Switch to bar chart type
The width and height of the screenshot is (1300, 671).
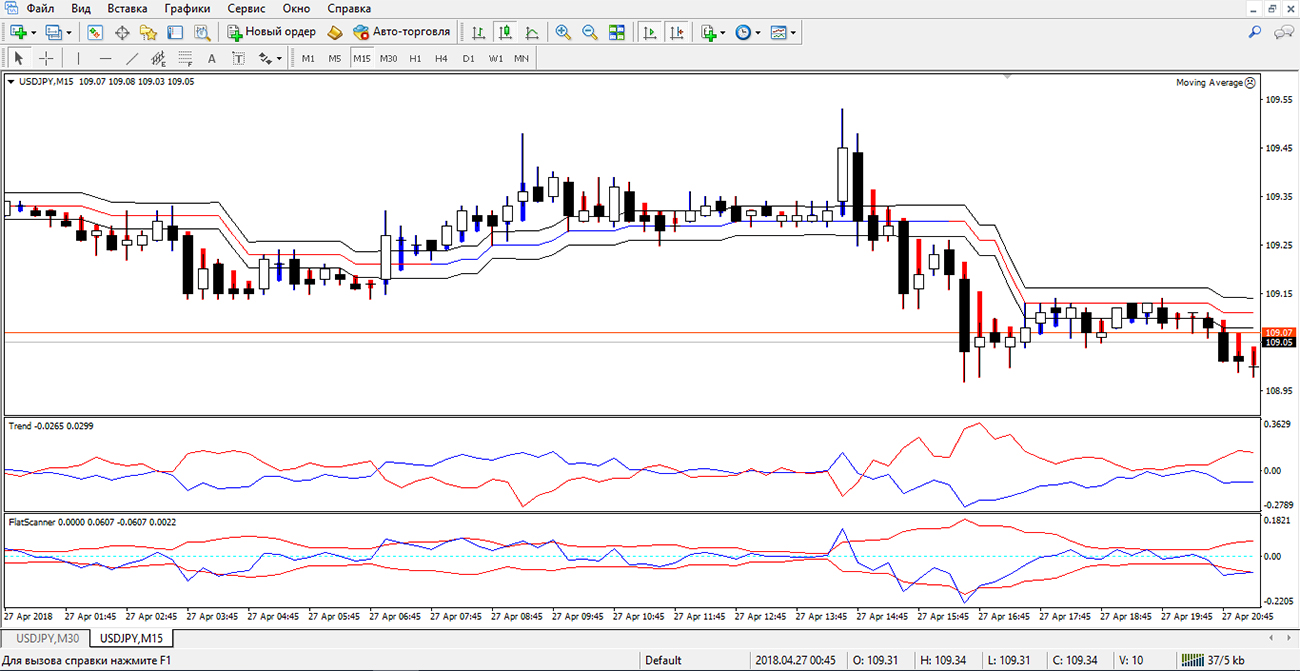tap(479, 32)
